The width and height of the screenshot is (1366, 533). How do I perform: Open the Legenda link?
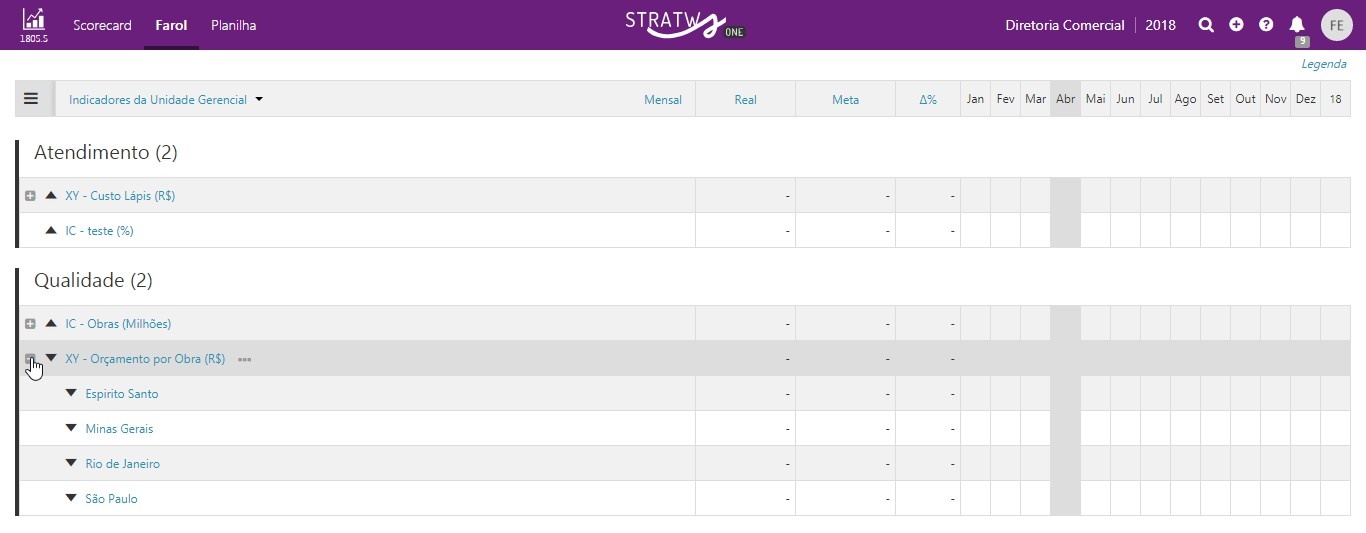[x=1324, y=64]
